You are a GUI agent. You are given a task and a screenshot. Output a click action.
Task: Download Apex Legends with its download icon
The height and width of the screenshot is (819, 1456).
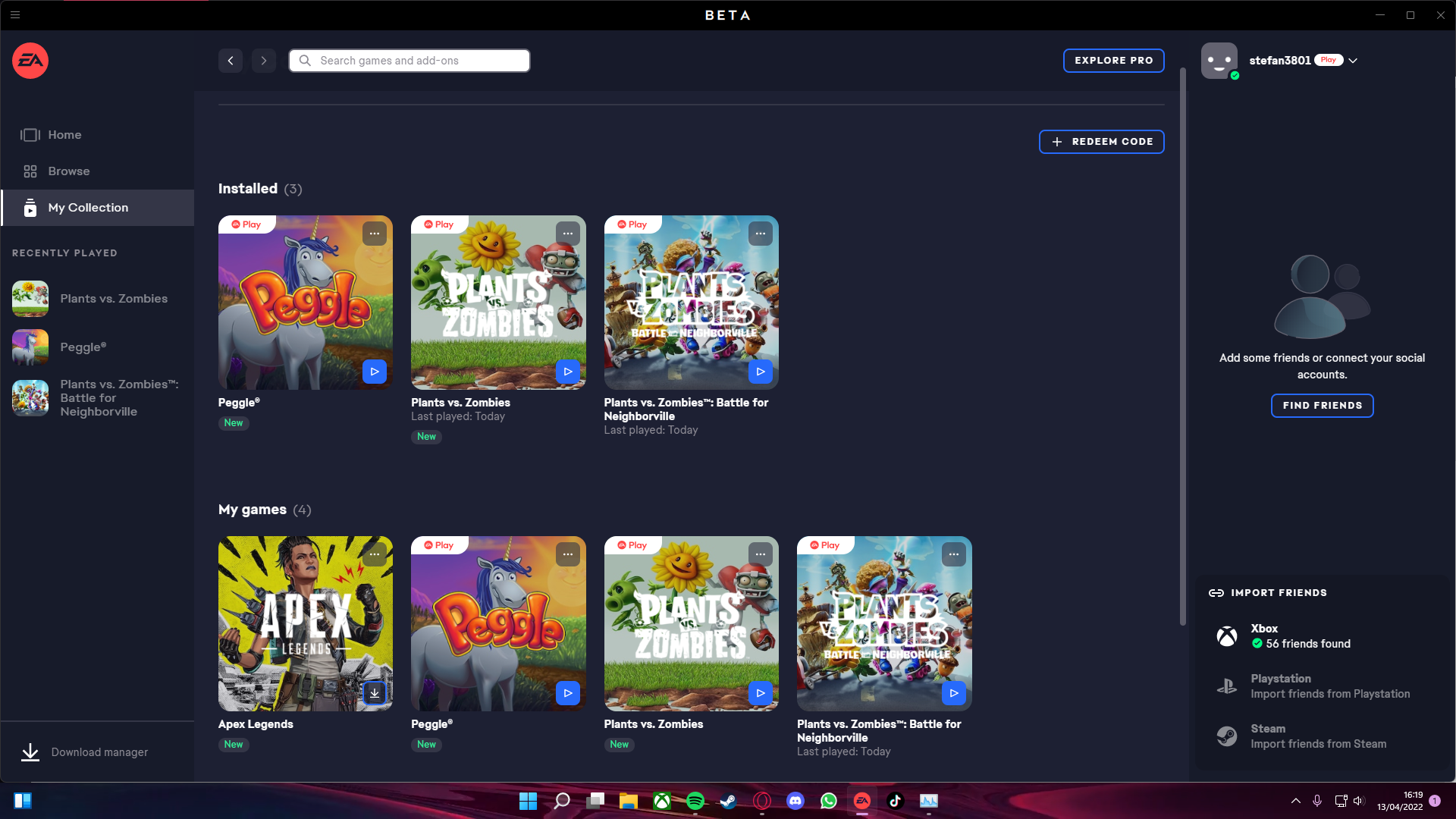(x=375, y=693)
